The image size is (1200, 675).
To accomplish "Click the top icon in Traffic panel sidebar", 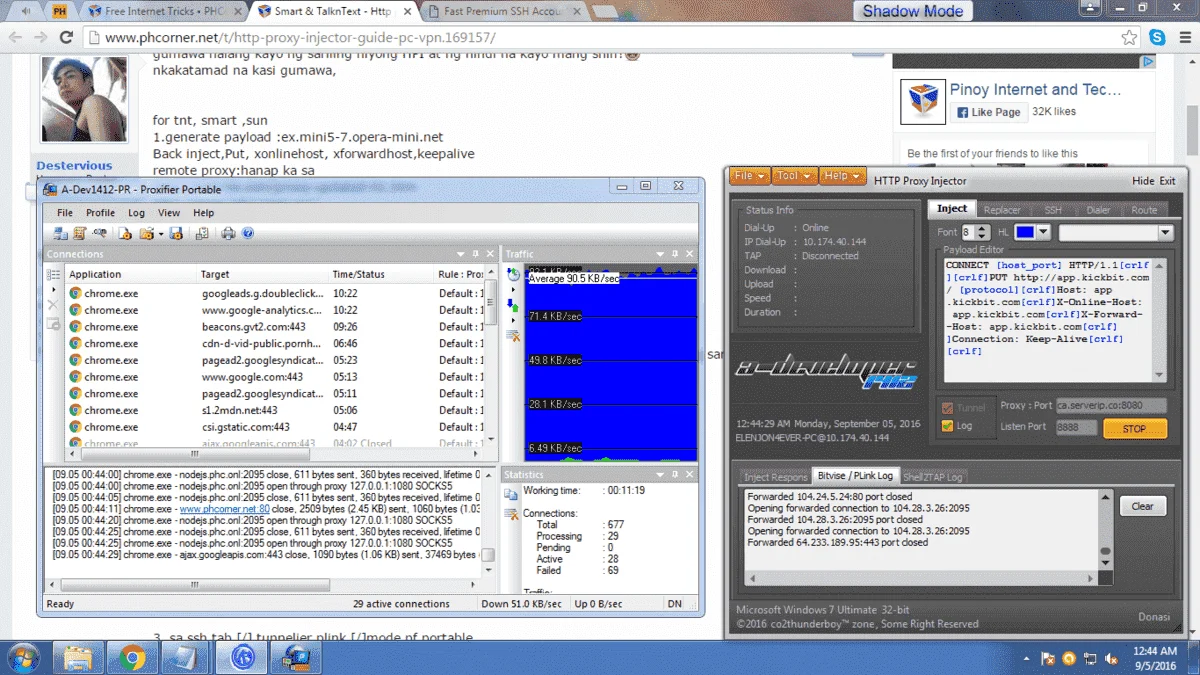I will point(514,274).
